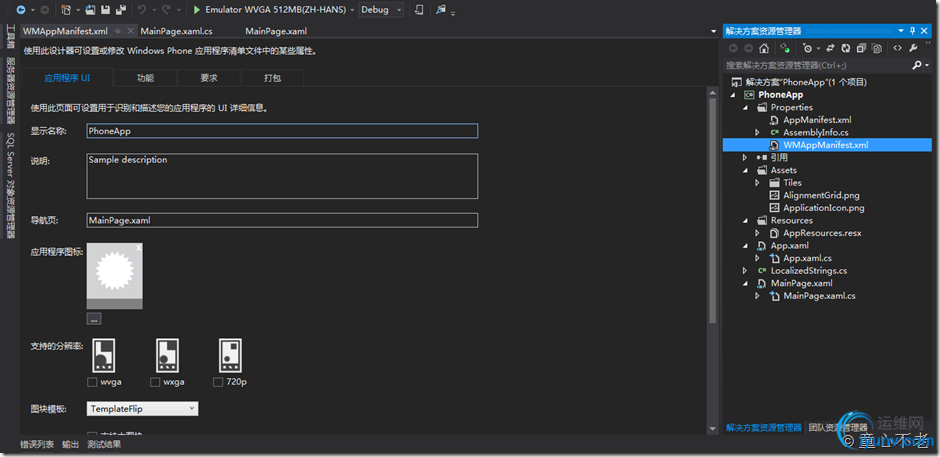Image resolution: width=940 pixels, height=457 pixels.
Task: Select AppResources.resx in the tree
Action: pos(822,233)
